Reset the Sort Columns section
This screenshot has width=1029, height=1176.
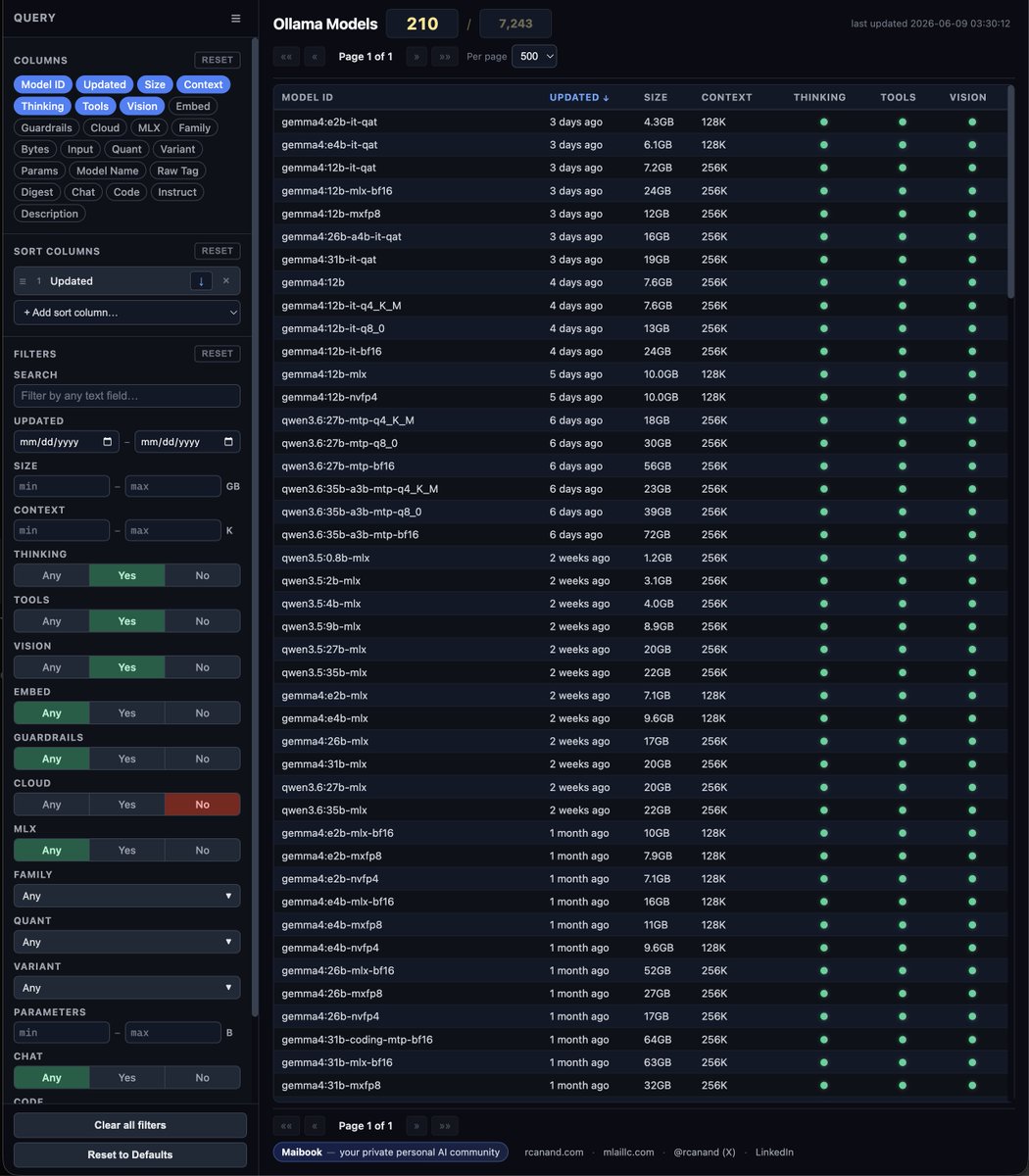point(218,251)
